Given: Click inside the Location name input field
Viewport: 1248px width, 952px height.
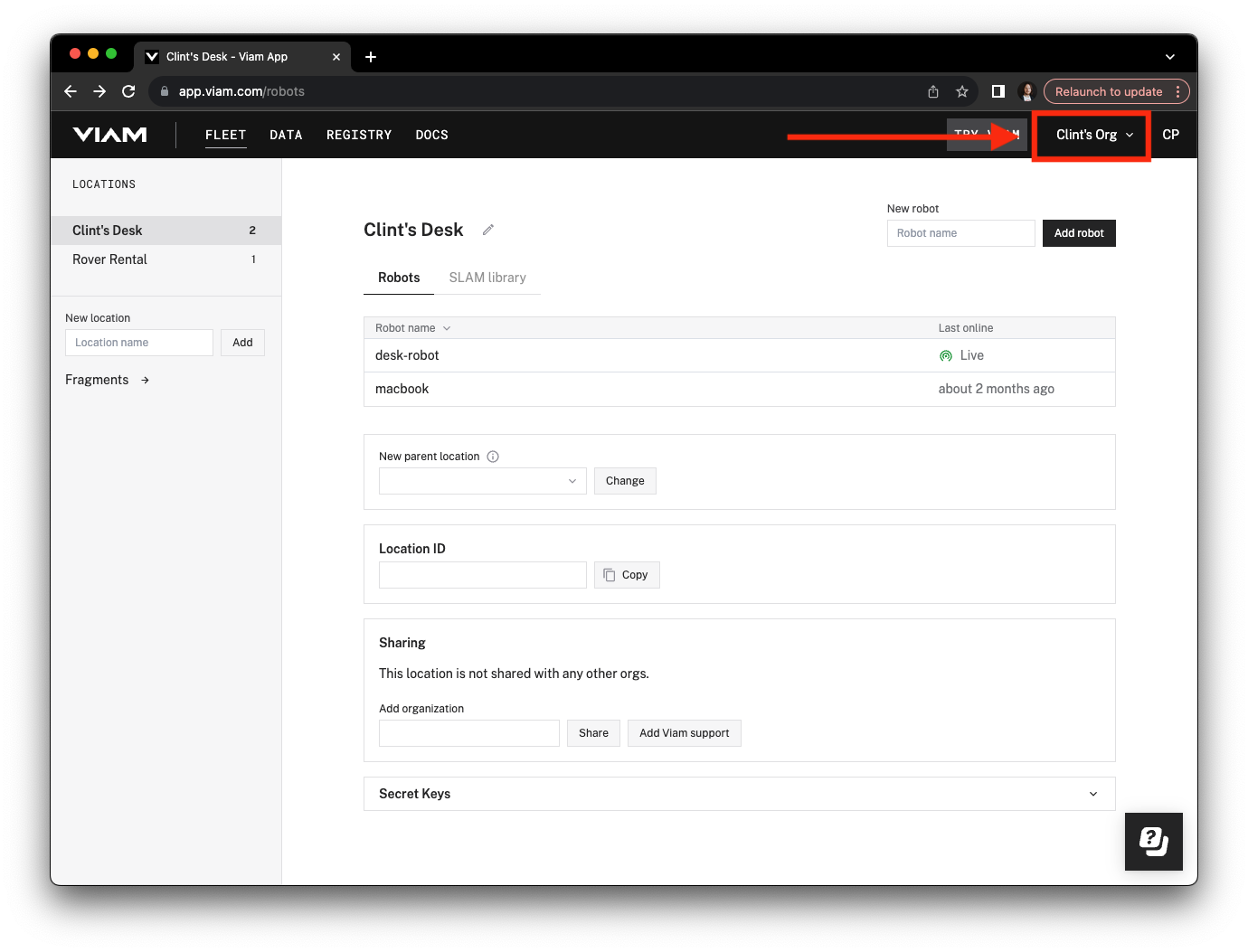Looking at the screenshot, I should coord(138,342).
